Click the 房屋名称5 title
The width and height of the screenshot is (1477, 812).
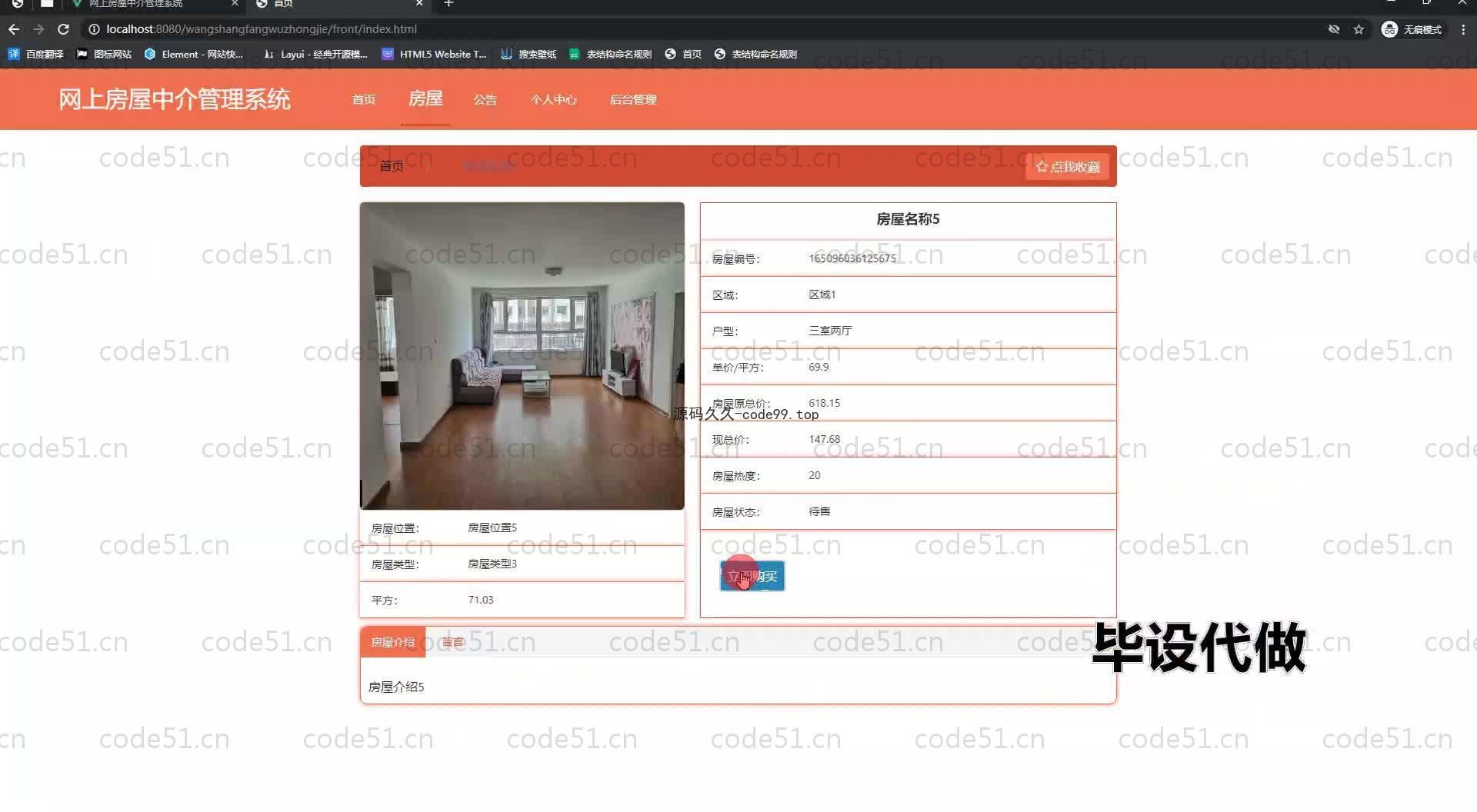point(908,219)
